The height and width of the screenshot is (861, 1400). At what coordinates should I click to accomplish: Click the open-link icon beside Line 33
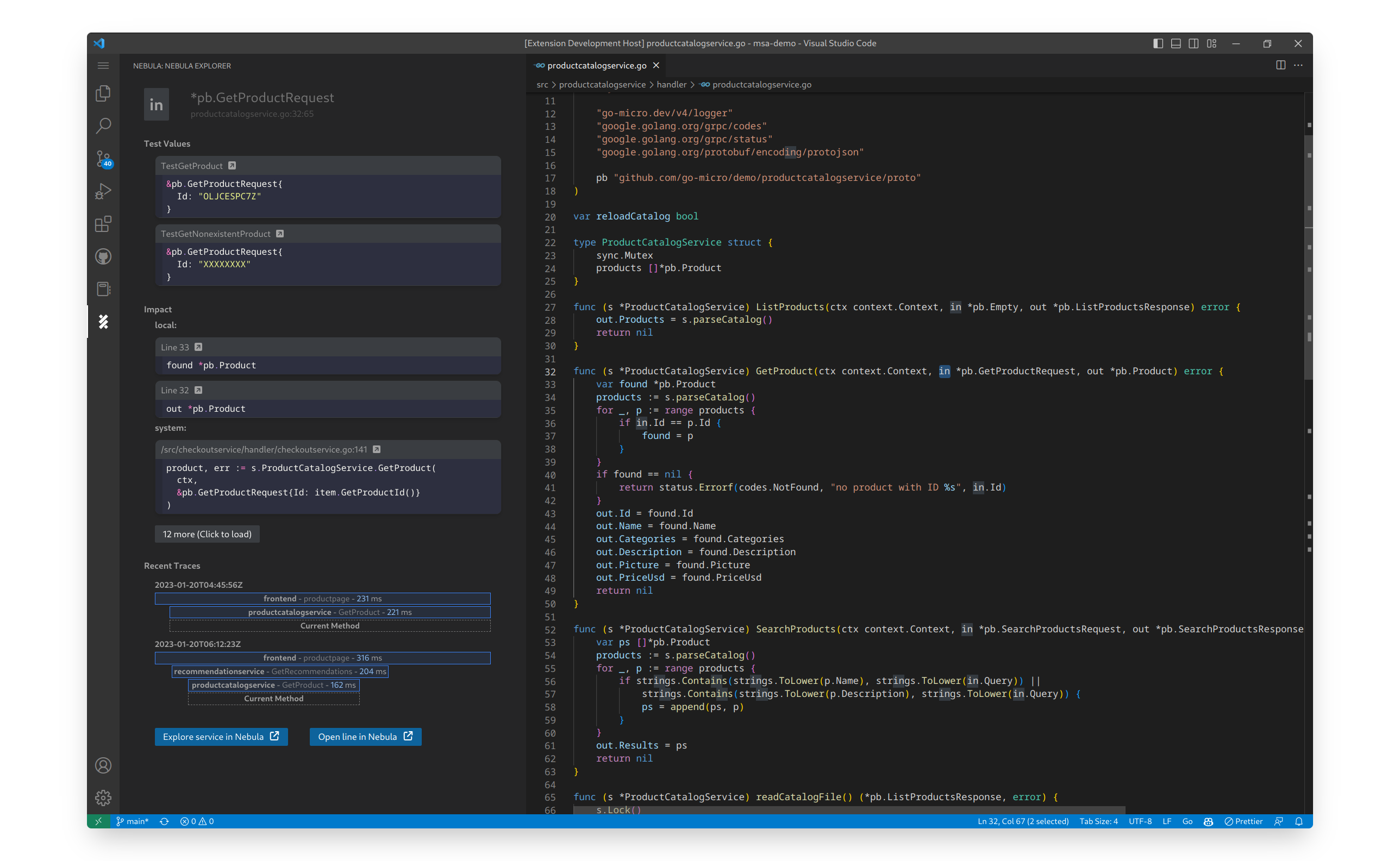pyautogui.click(x=198, y=347)
